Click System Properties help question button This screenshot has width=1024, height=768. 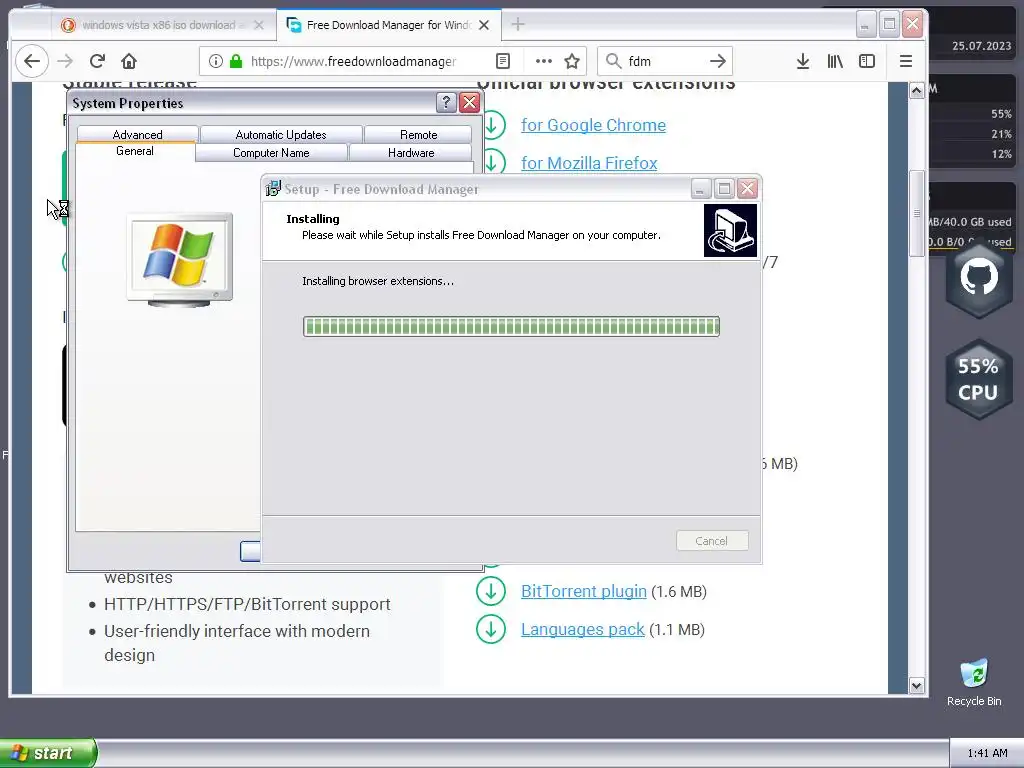(x=445, y=103)
